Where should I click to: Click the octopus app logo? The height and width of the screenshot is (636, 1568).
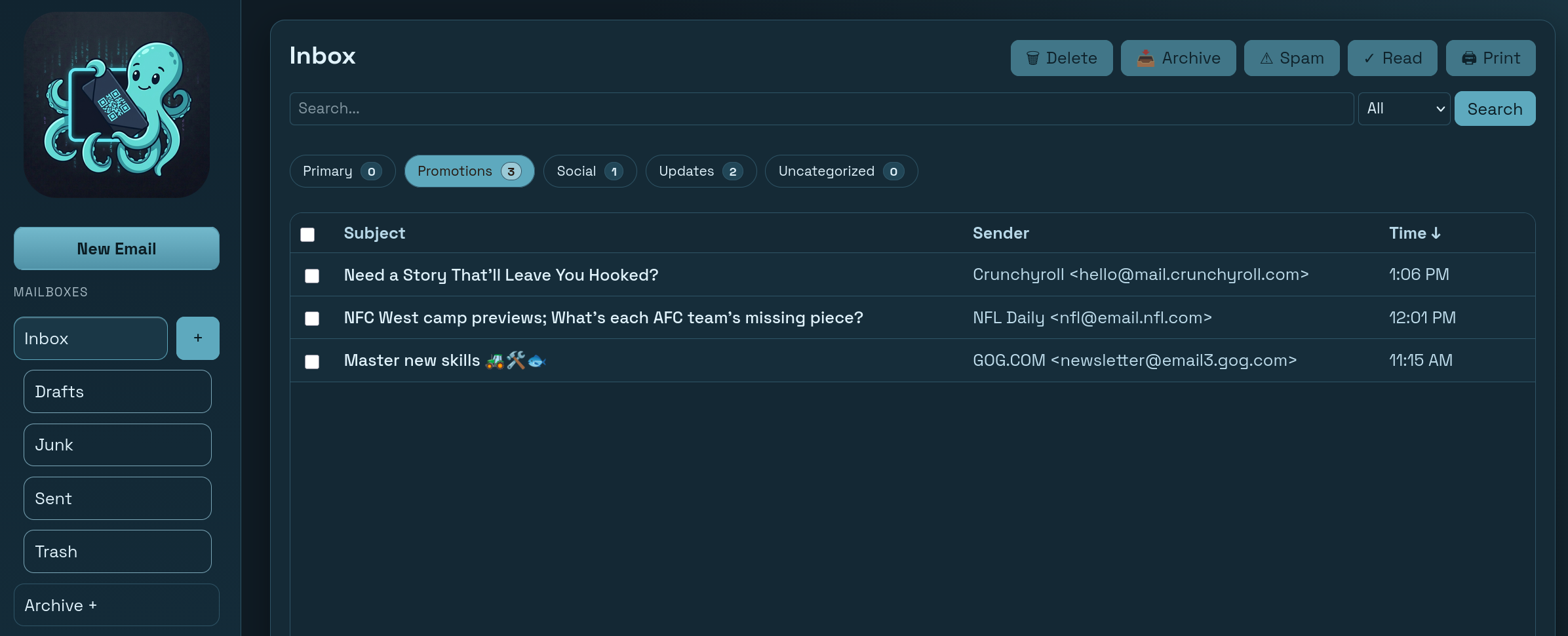click(x=117, y=105)
